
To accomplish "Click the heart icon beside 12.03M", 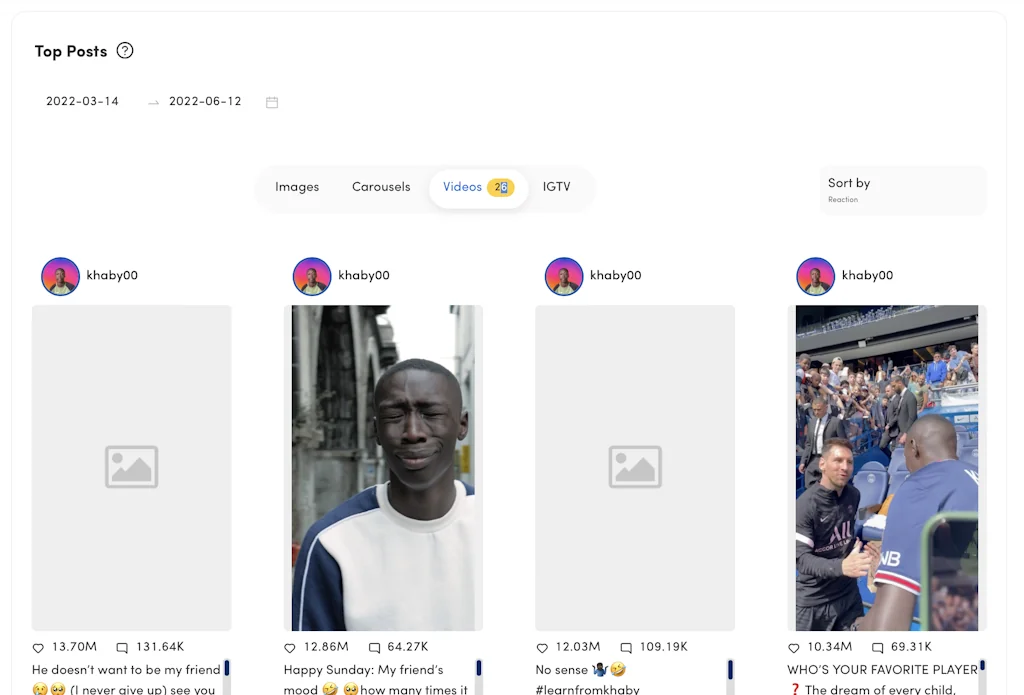I will pyautogui.click(x=542, y=648).
